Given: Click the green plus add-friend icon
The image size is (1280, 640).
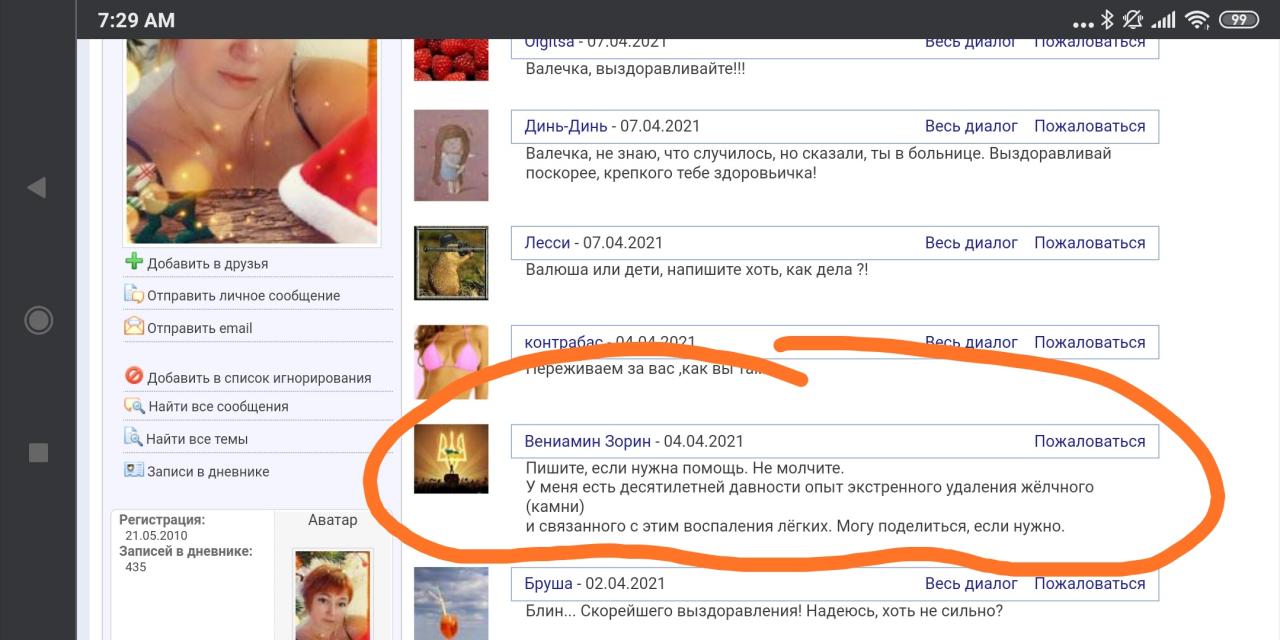Looking at the screenshot, I should click(134, 262).
